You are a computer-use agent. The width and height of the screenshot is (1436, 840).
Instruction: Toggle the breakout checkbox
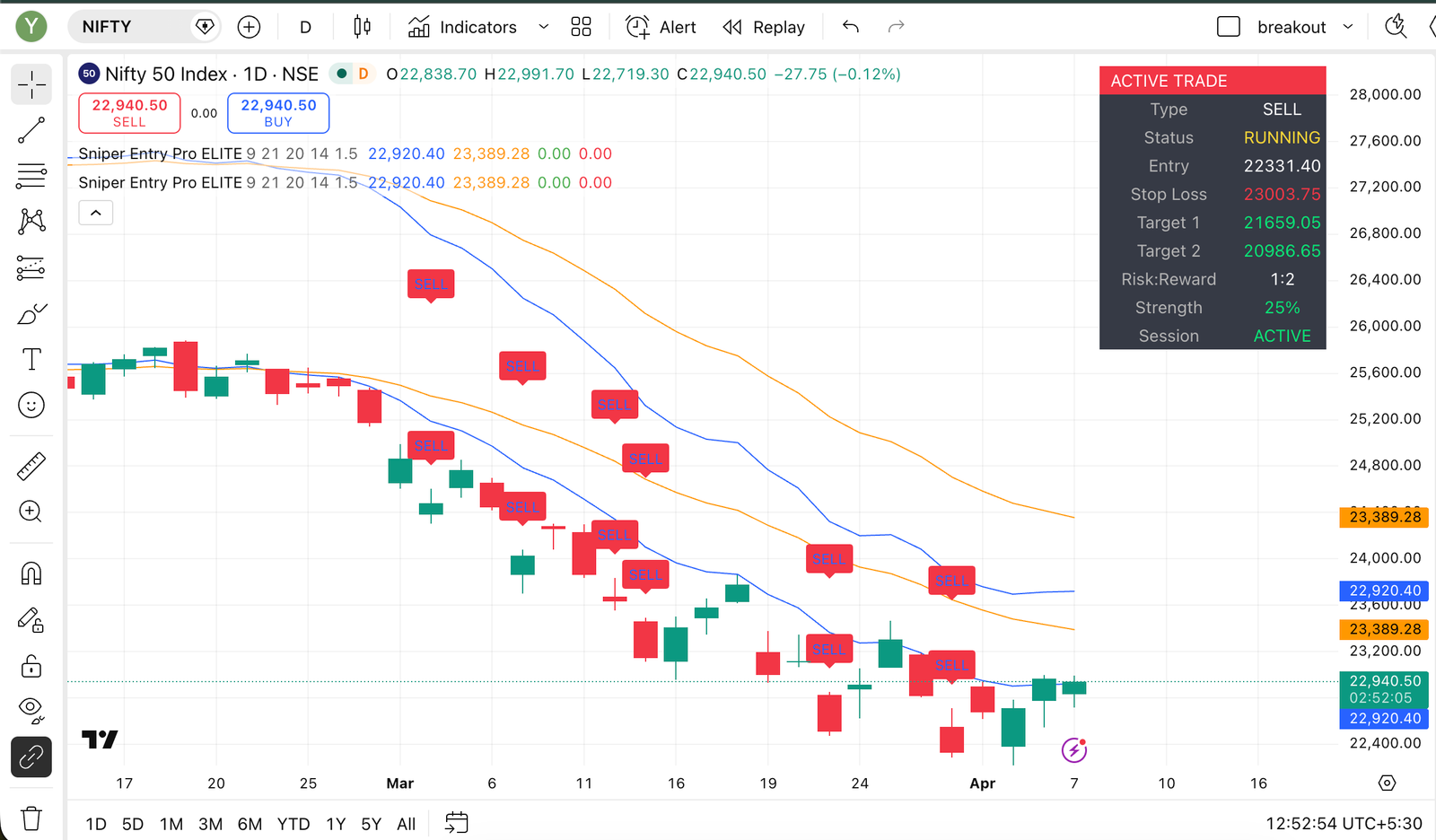(x=1228, y=26)
